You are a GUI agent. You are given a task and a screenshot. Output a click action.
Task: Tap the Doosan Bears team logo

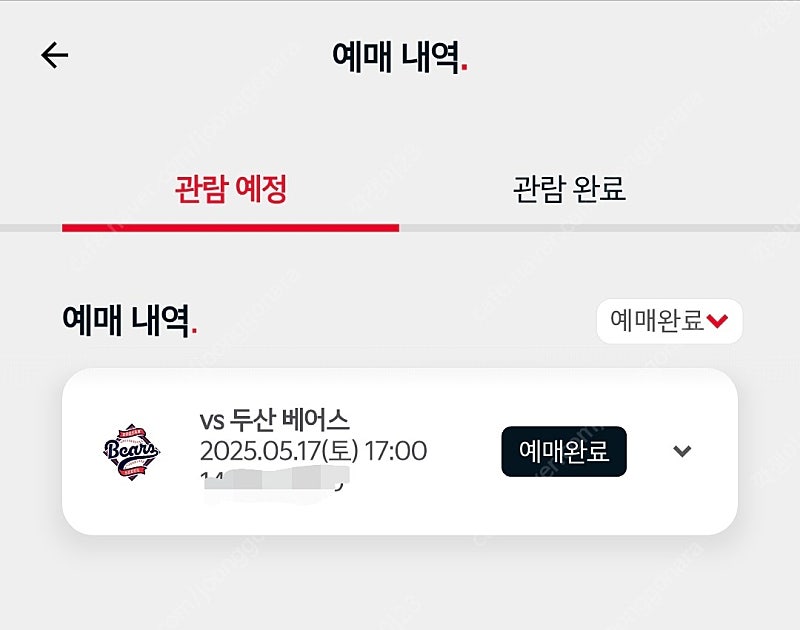coord(131,451)
